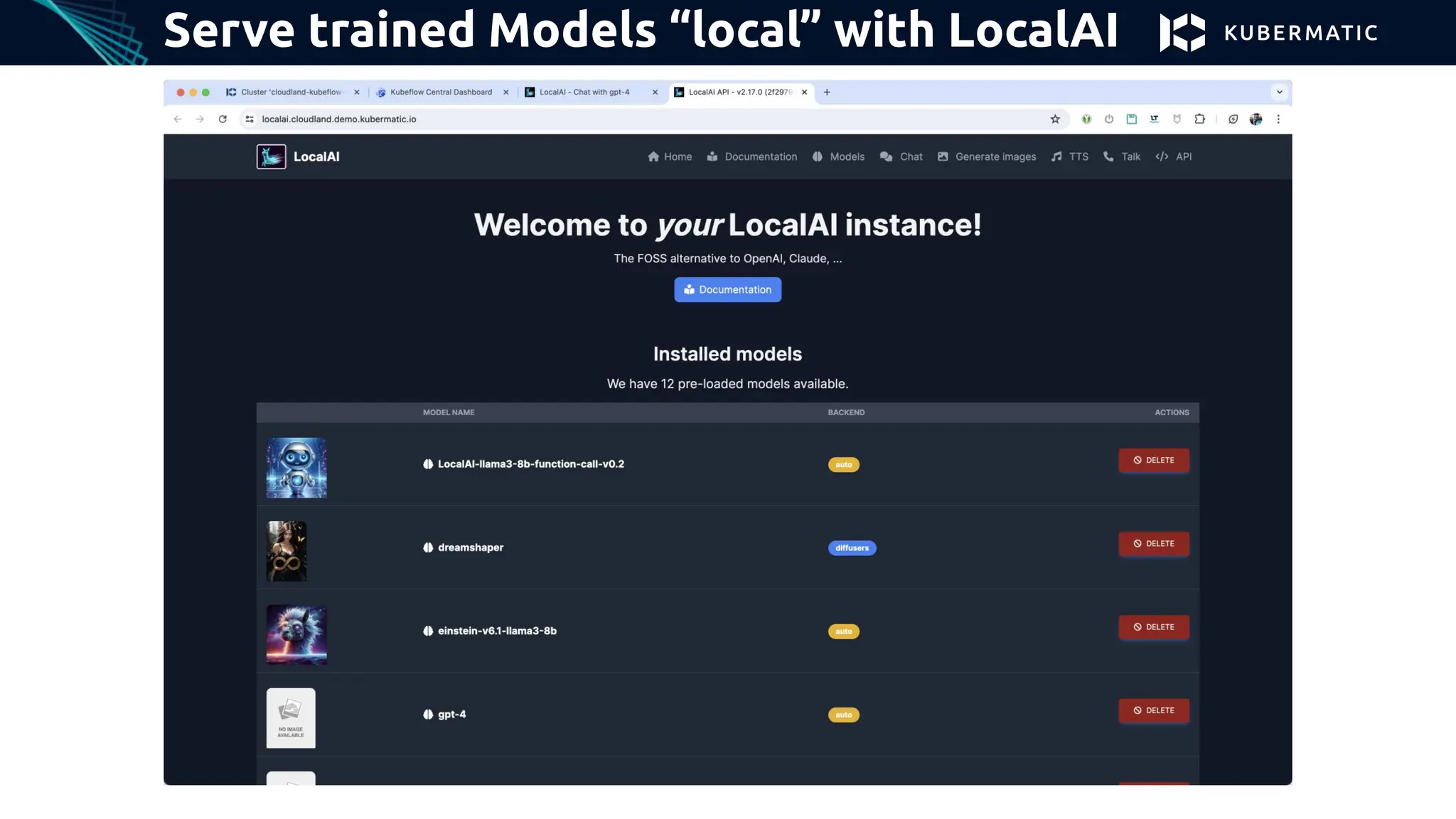Viewport: 1456px width, 819px height.
Task: Delete the dreamshaper model
Action: pyautogui.click(x=1154, y=544)
